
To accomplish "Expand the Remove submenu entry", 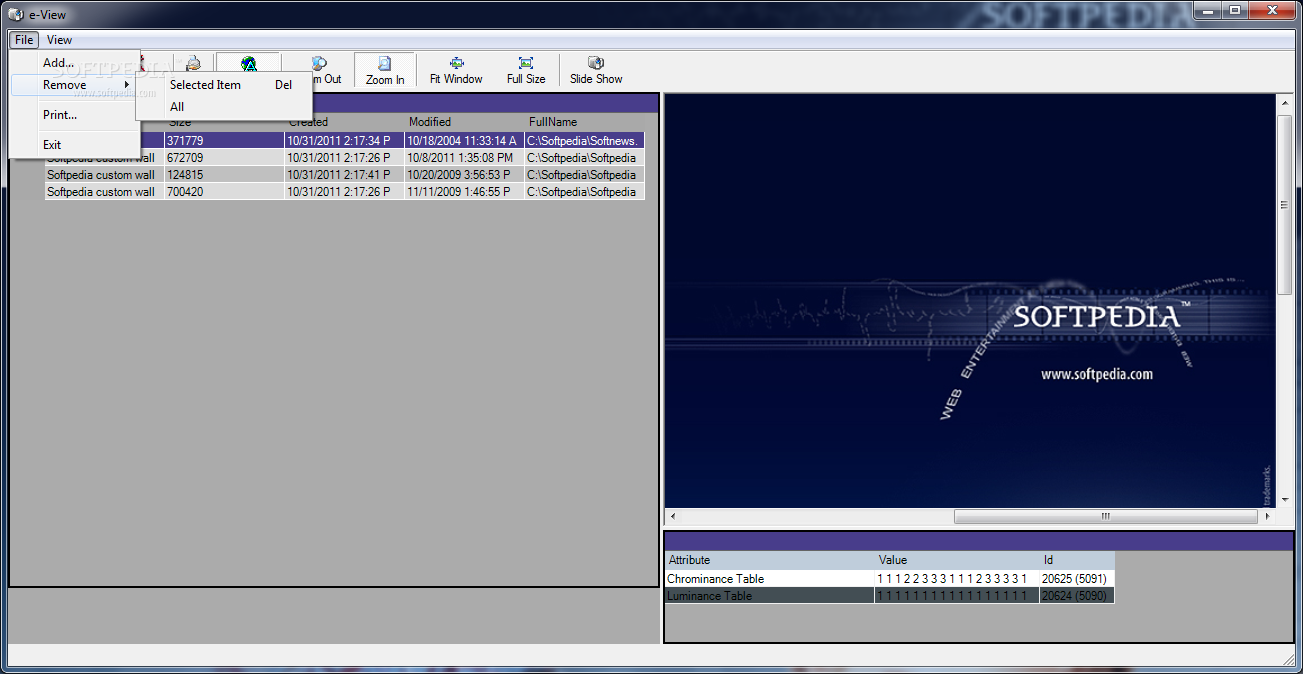I will (x=74, y=85).
